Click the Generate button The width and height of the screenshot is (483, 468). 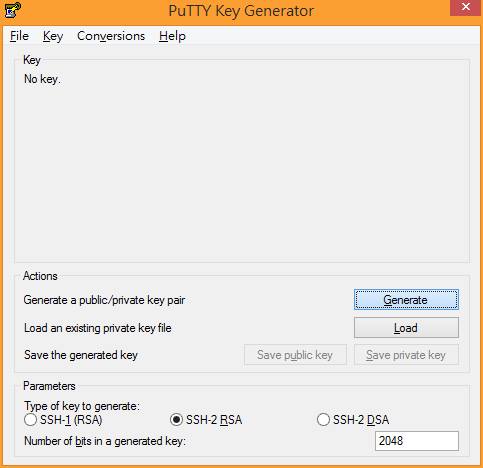(406, 300)
